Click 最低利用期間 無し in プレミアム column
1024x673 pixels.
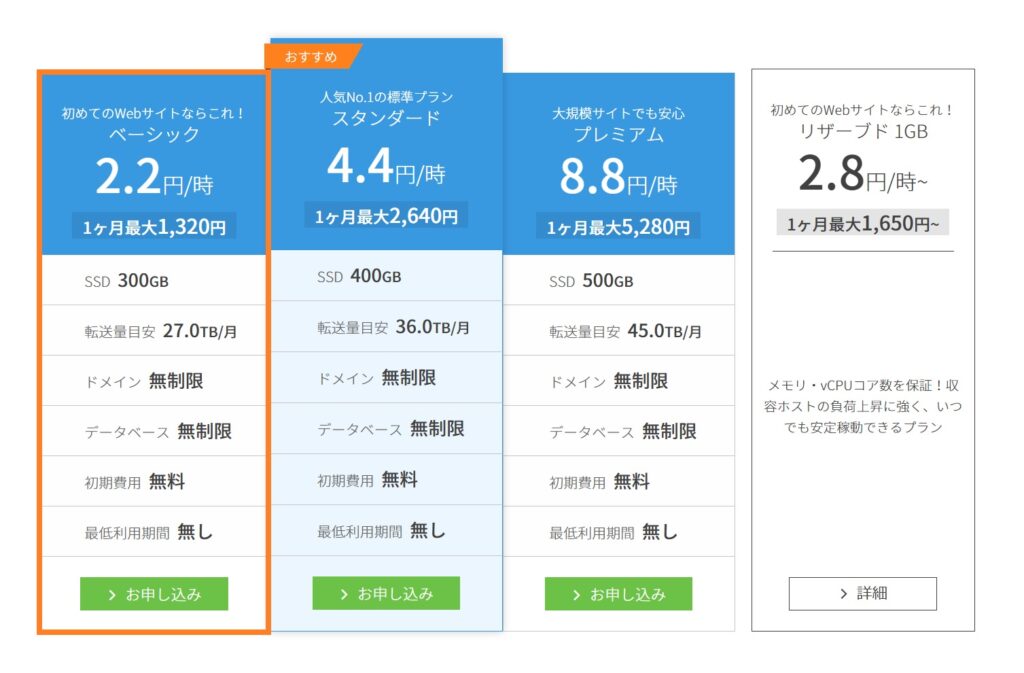click(618, 531)
